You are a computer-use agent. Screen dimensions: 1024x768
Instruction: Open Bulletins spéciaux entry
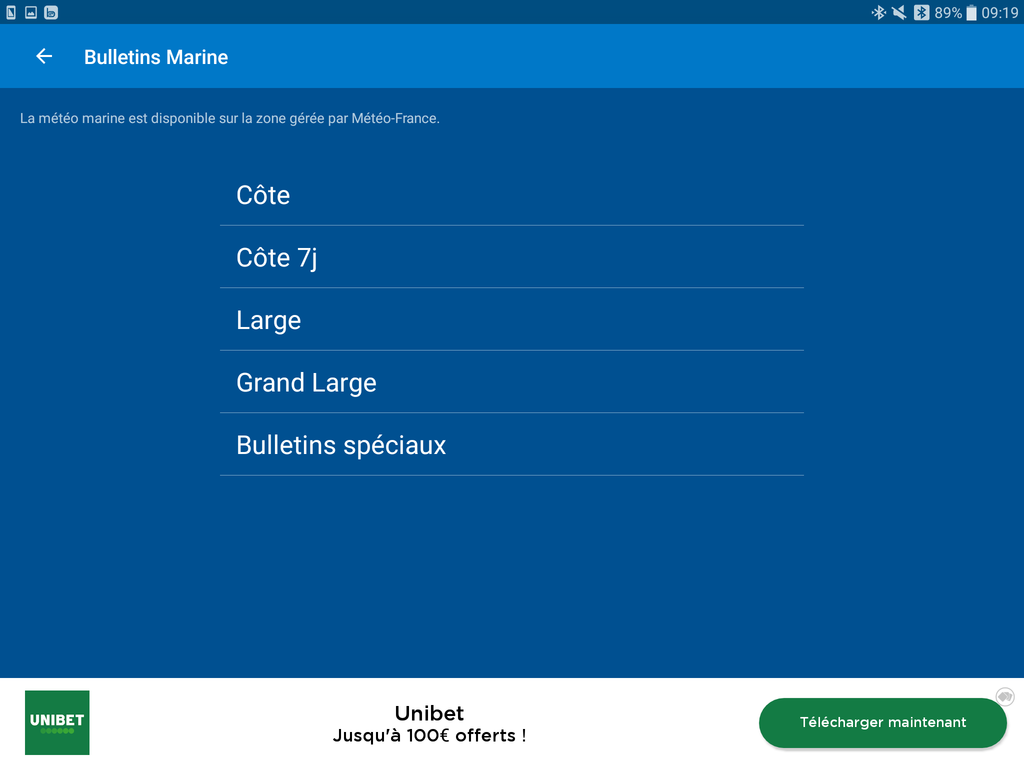[511, 445]
